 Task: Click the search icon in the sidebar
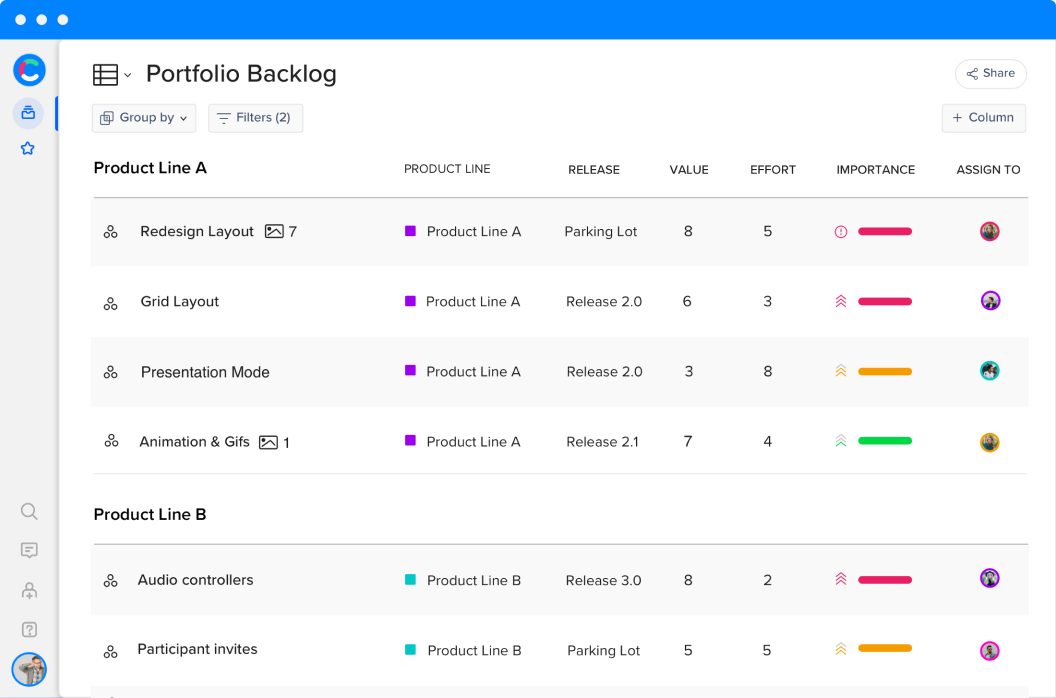[29, 512]
